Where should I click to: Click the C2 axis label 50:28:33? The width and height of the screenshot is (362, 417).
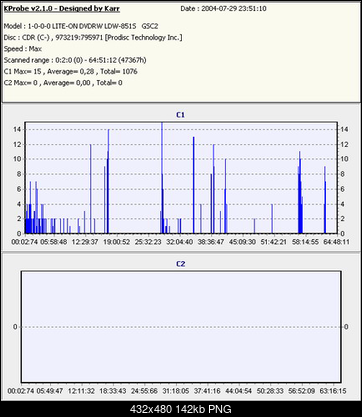pyautogui.click(x=270, y=391)
